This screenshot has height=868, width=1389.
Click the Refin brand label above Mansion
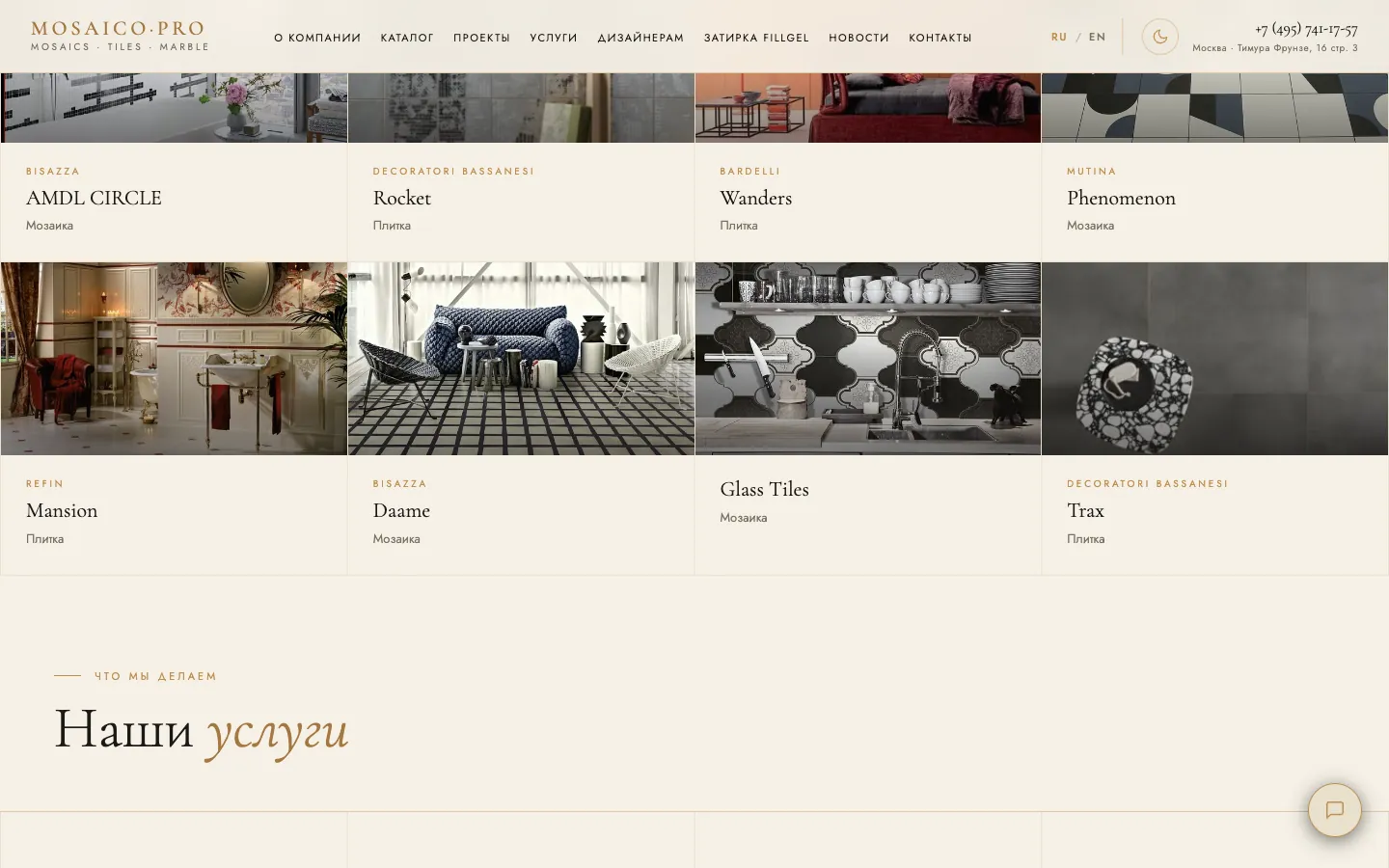click(x=44, y=484)
